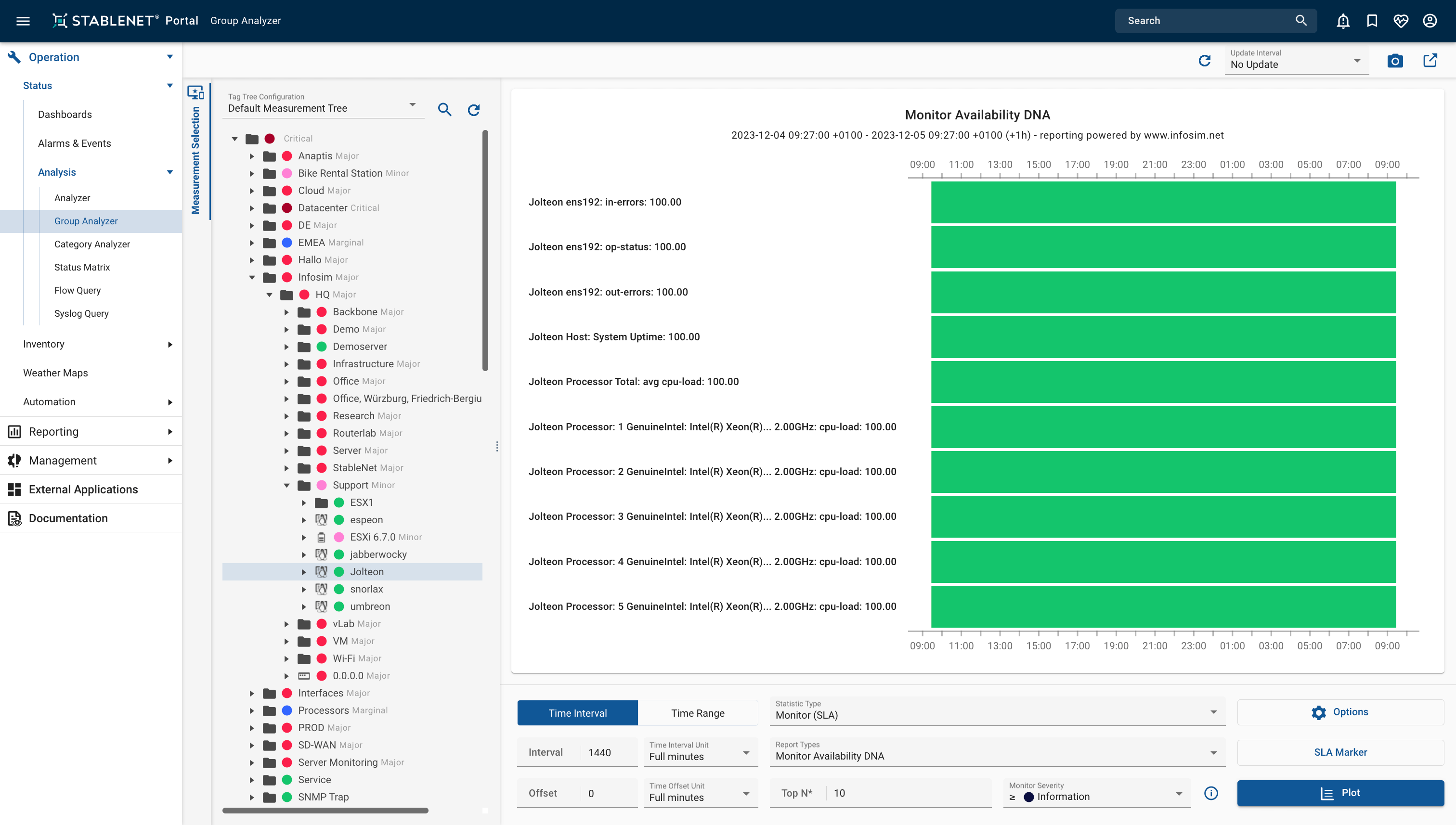Click the SLA Marker button
The image size is (1456, 825).
1340,752
